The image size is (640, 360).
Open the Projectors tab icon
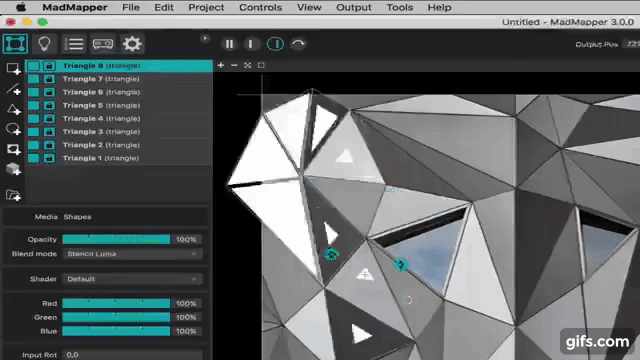[x=103, y=44]
